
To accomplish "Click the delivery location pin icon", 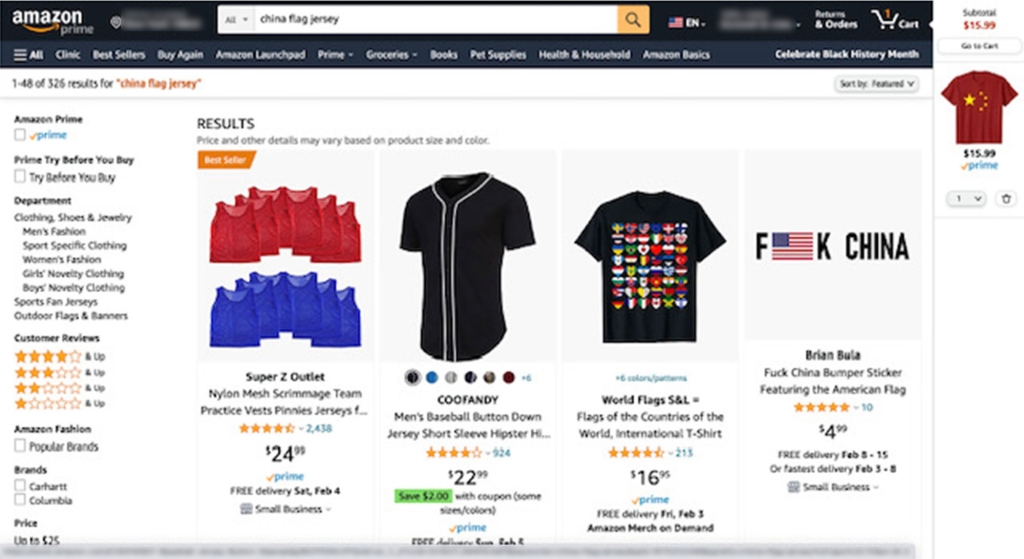I will tap(116, 22).
